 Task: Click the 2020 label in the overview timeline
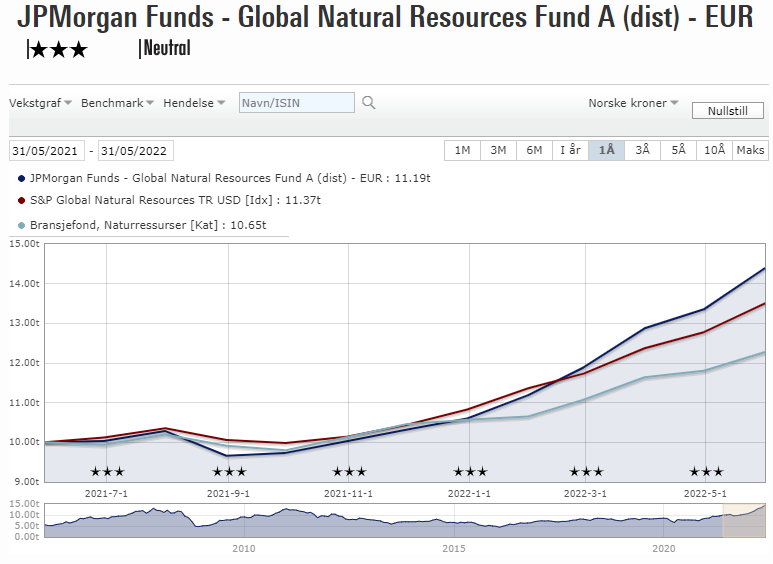664,549
